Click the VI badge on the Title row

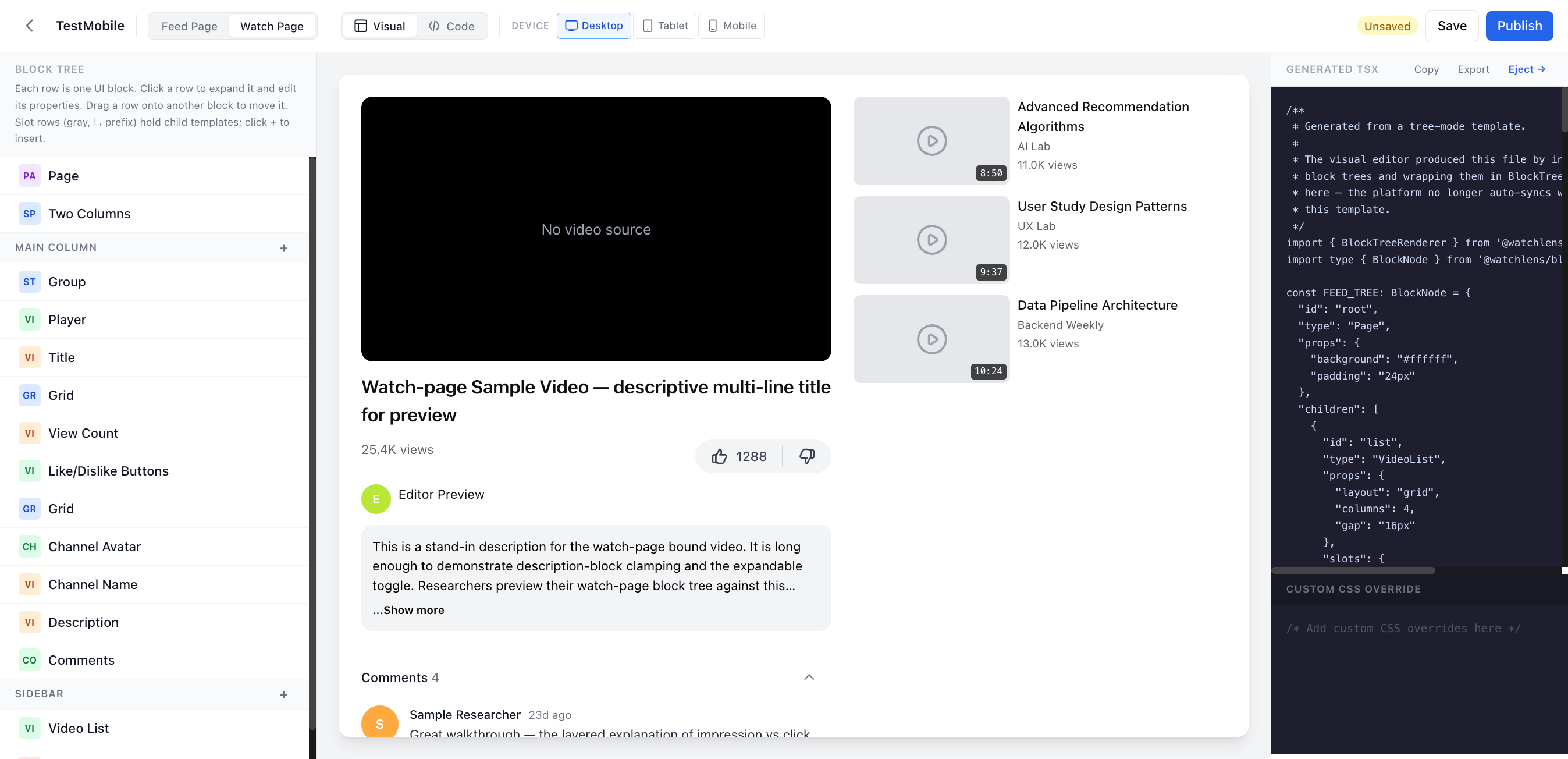coord(29,357)
